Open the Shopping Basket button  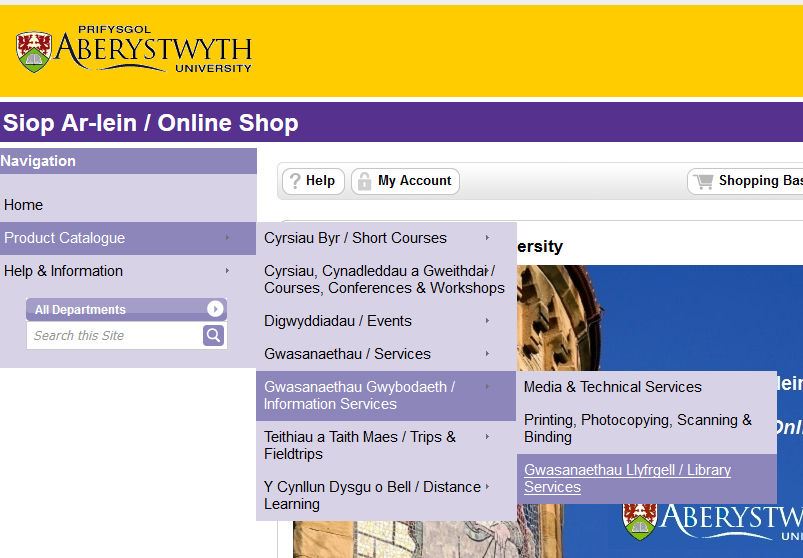click(745, 181)
